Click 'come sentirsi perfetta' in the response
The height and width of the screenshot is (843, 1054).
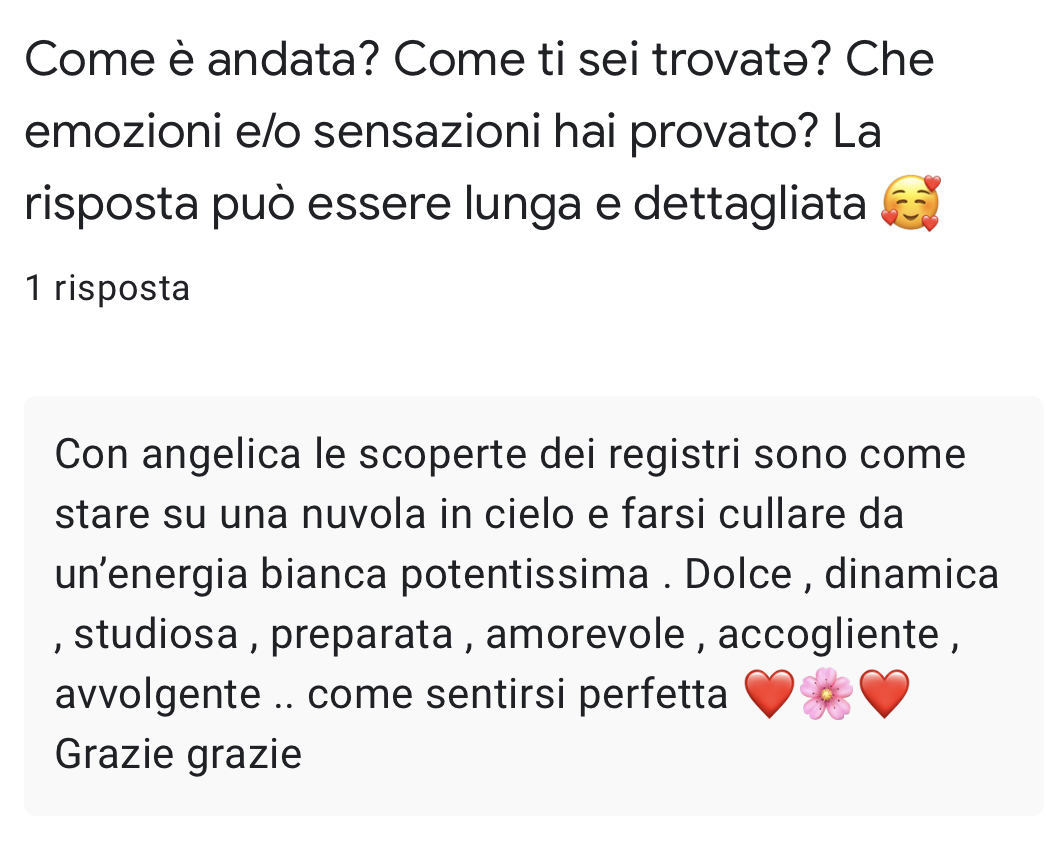(518, 695)
